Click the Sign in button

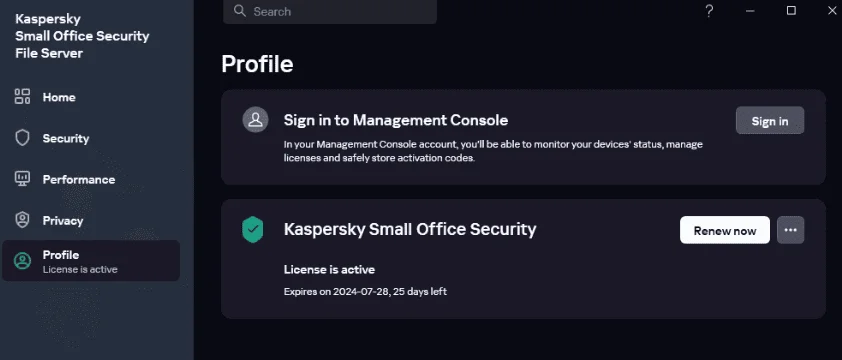[770, 120]
